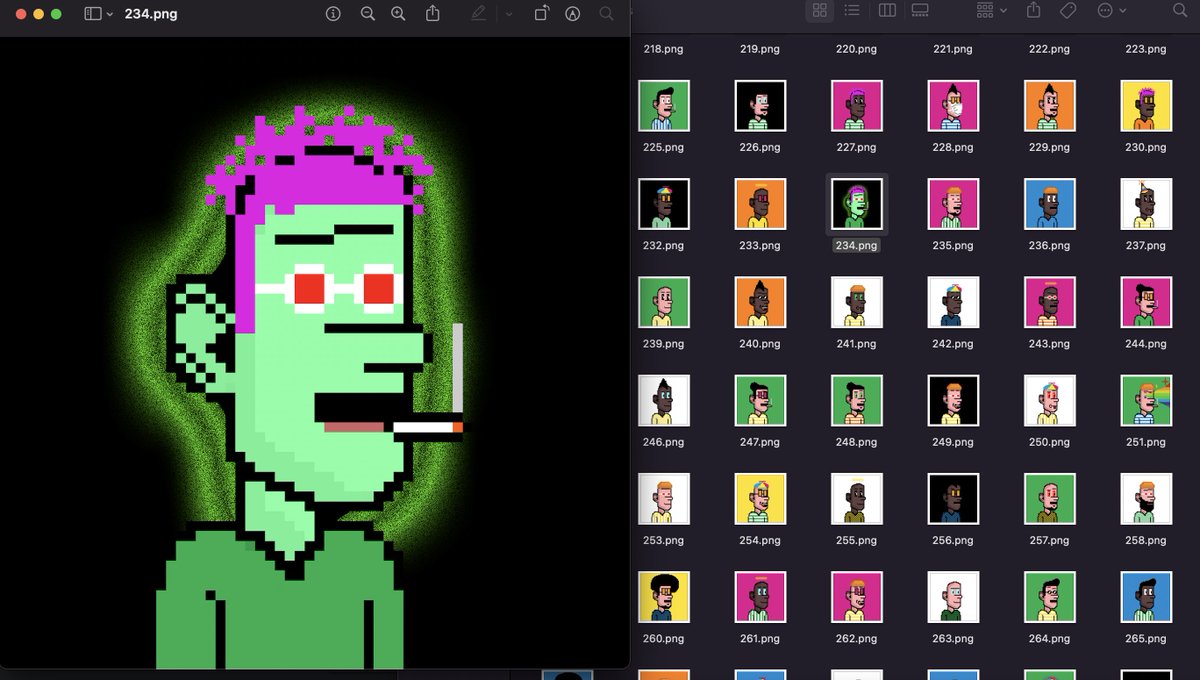Select thumbnail for 235.png
This screenshot has width=1200, height=680.
click(953, 204)
